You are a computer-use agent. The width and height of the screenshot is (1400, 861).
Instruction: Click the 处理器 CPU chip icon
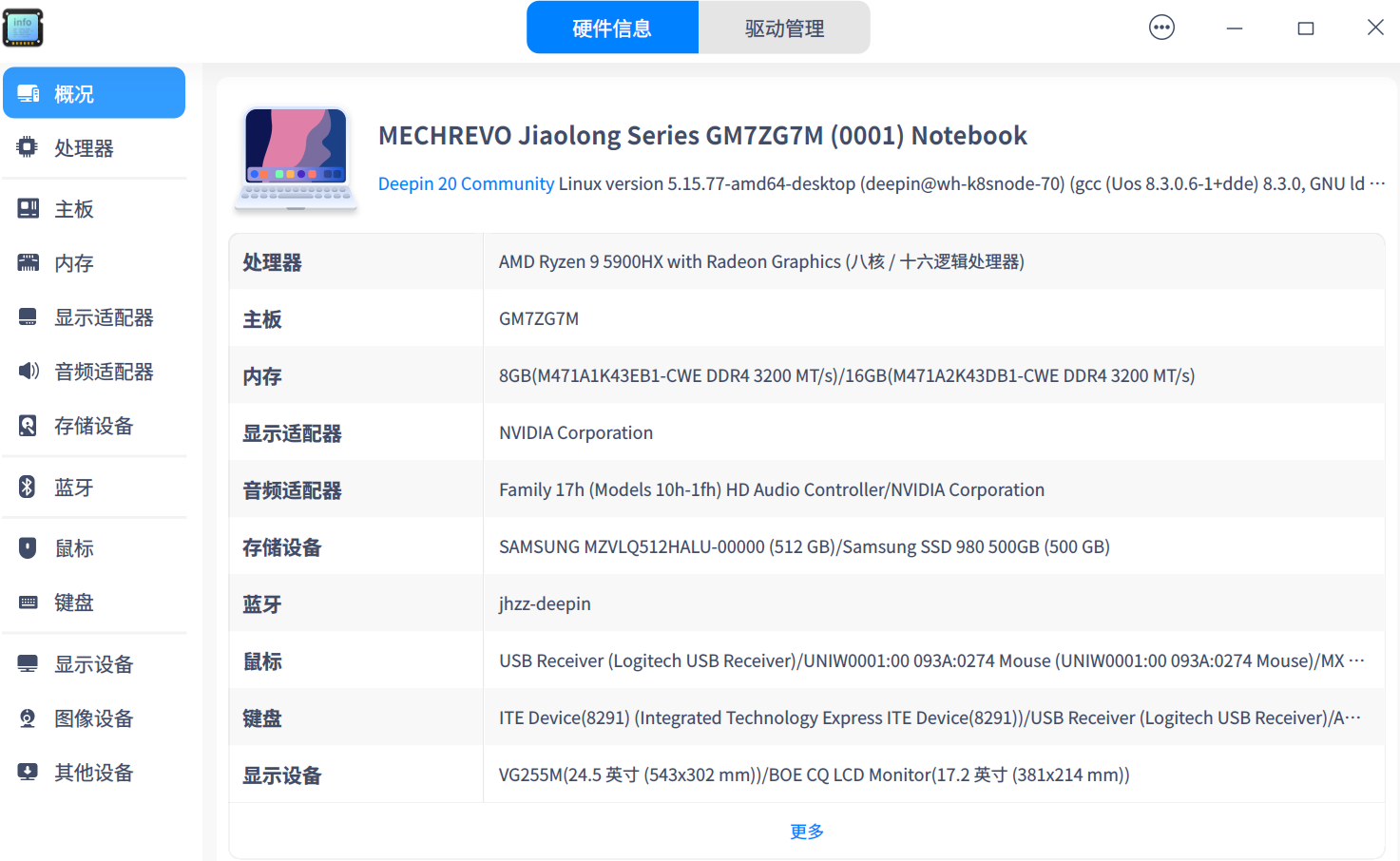pyautogui.click(x=28, y=147)
